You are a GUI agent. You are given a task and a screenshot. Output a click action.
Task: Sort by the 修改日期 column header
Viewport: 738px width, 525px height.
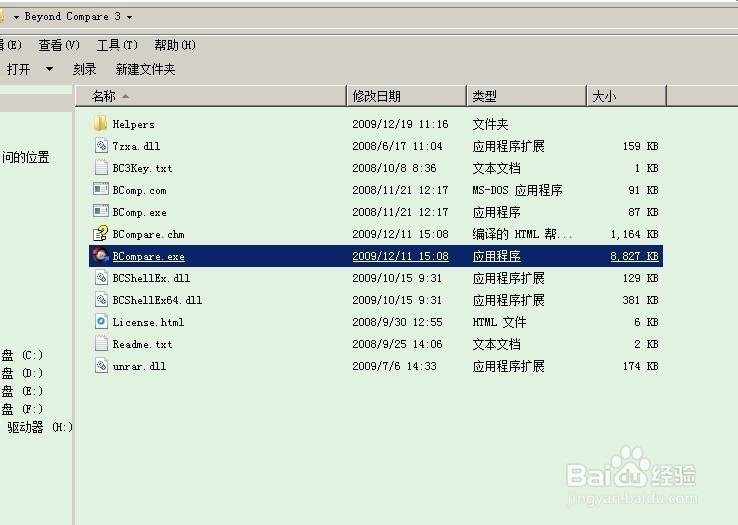[x=407, y=96]
